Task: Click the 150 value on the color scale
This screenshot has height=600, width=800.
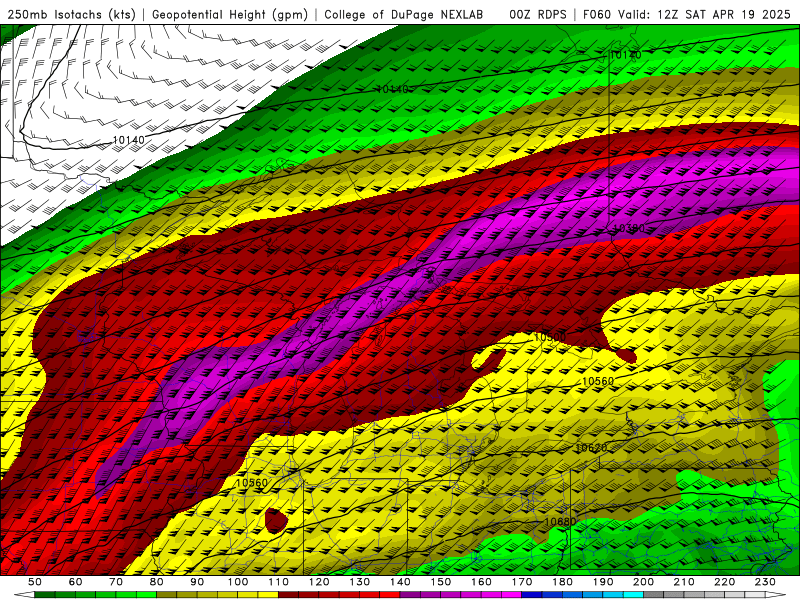Action: pyautogui.click(x=441, y=582)
